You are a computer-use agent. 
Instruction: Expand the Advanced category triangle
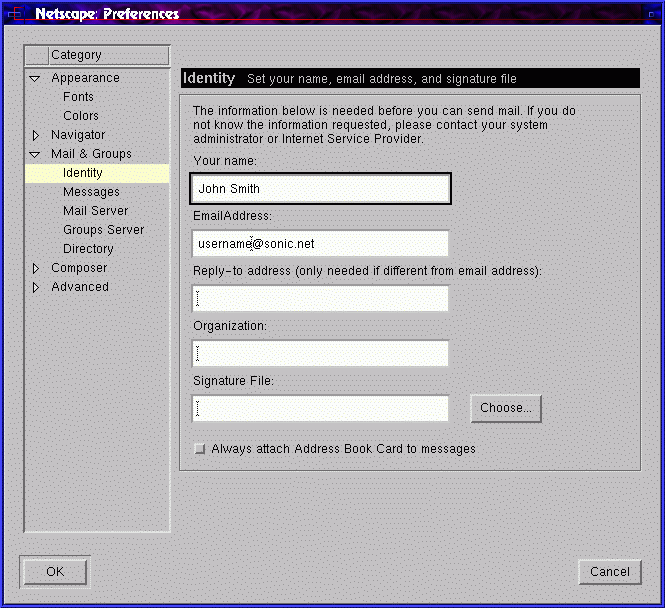coord(36,287)
